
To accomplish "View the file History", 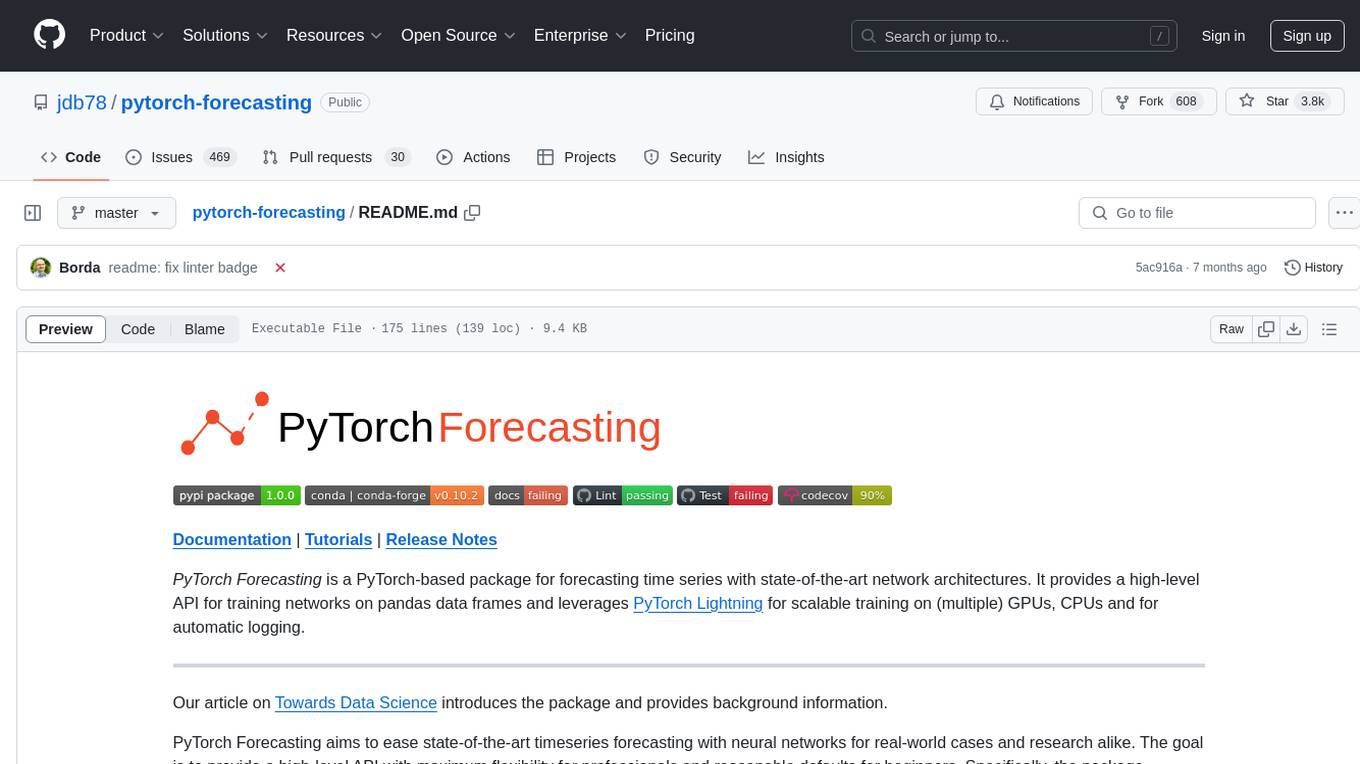I will click(x=1313, y=268).
